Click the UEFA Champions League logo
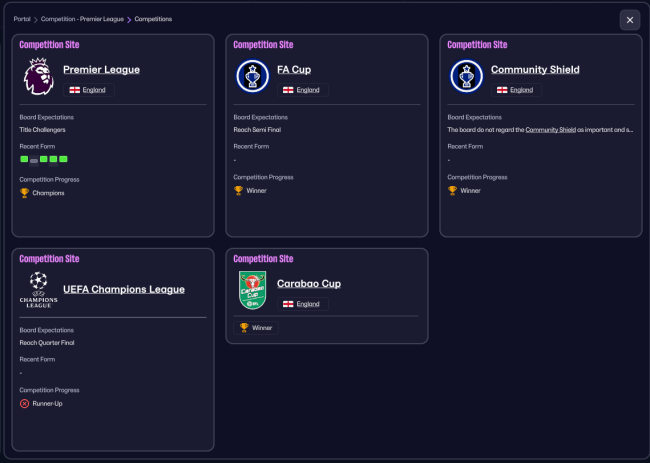This screenshot has width=650, height=463. click(x=37, y=290)
